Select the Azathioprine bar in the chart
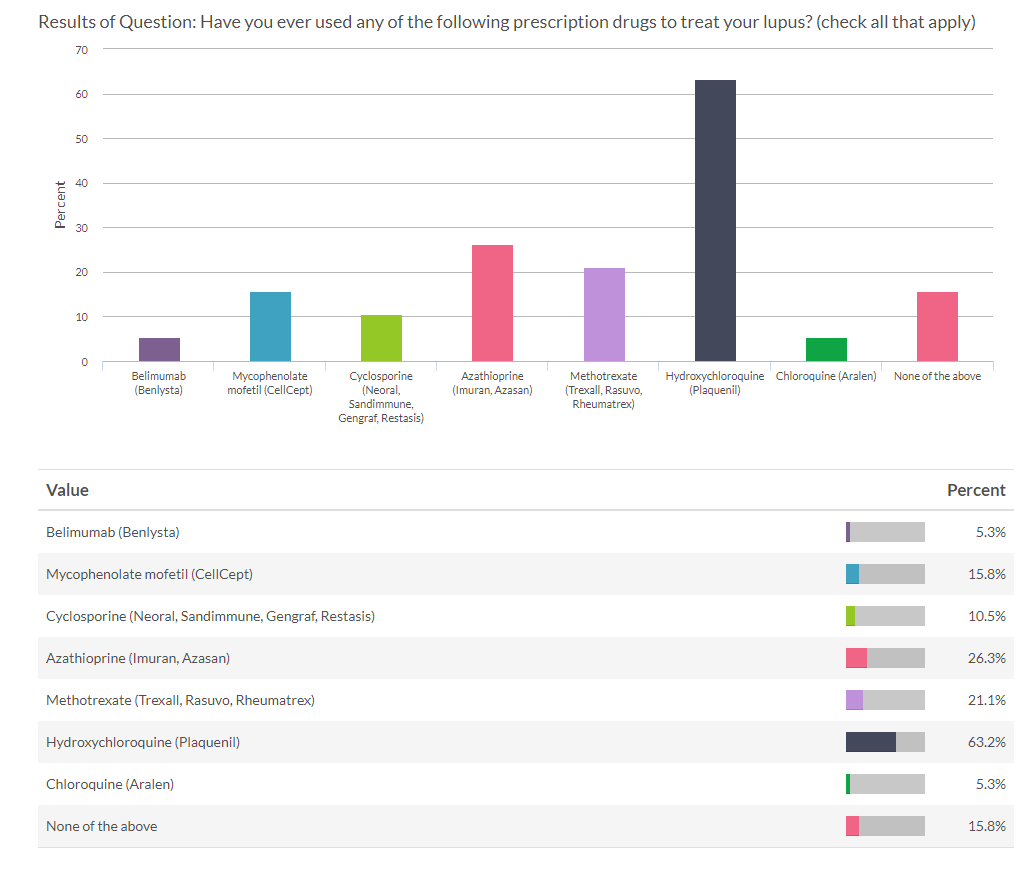 point(492,303)
